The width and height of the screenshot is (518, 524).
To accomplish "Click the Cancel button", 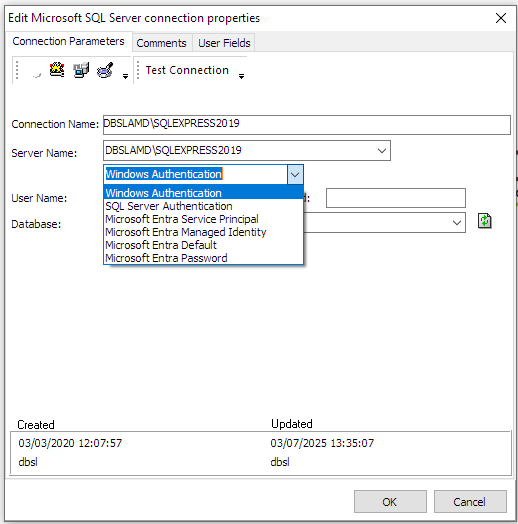I will [470, 502].
